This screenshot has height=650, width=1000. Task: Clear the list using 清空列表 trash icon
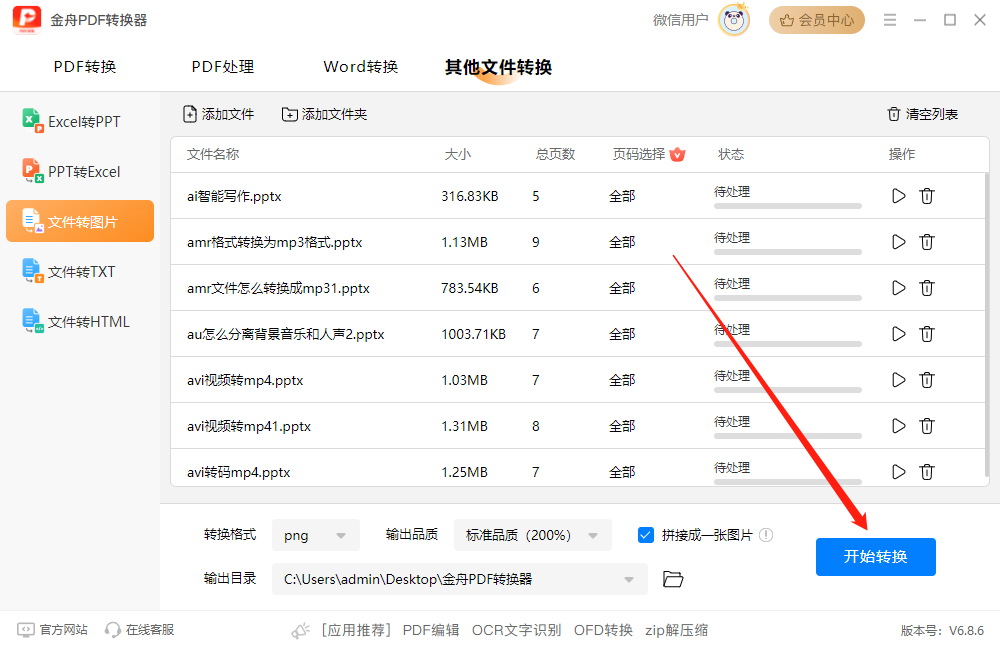pyautogui.click(x=892, y=114)
